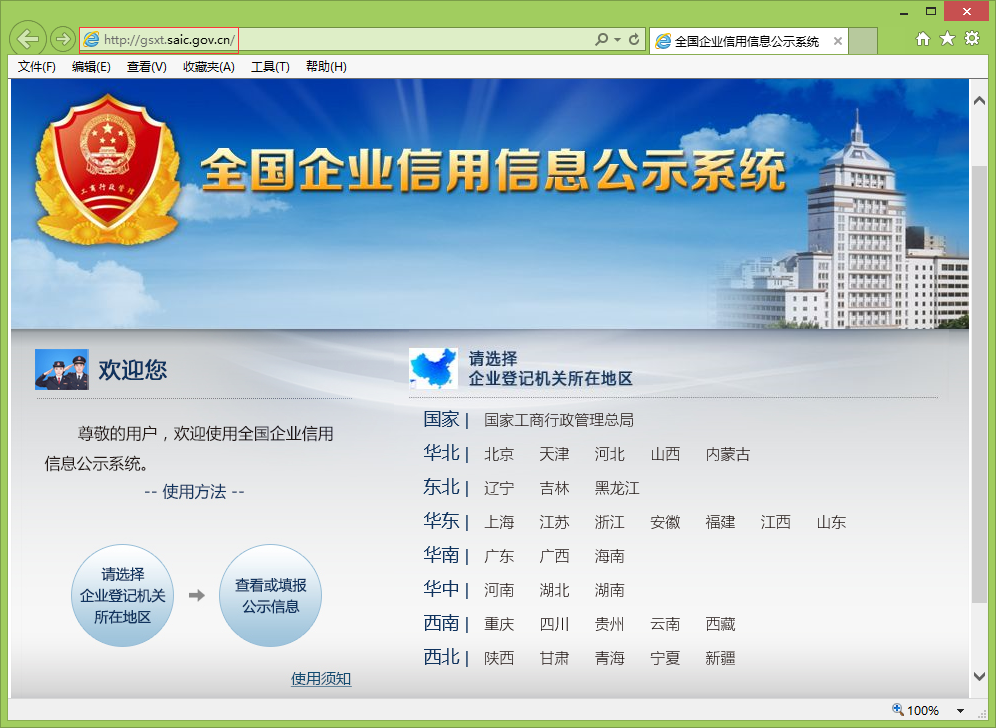
Task: Click the red national emblem badge logo
Action: point(108,169)
